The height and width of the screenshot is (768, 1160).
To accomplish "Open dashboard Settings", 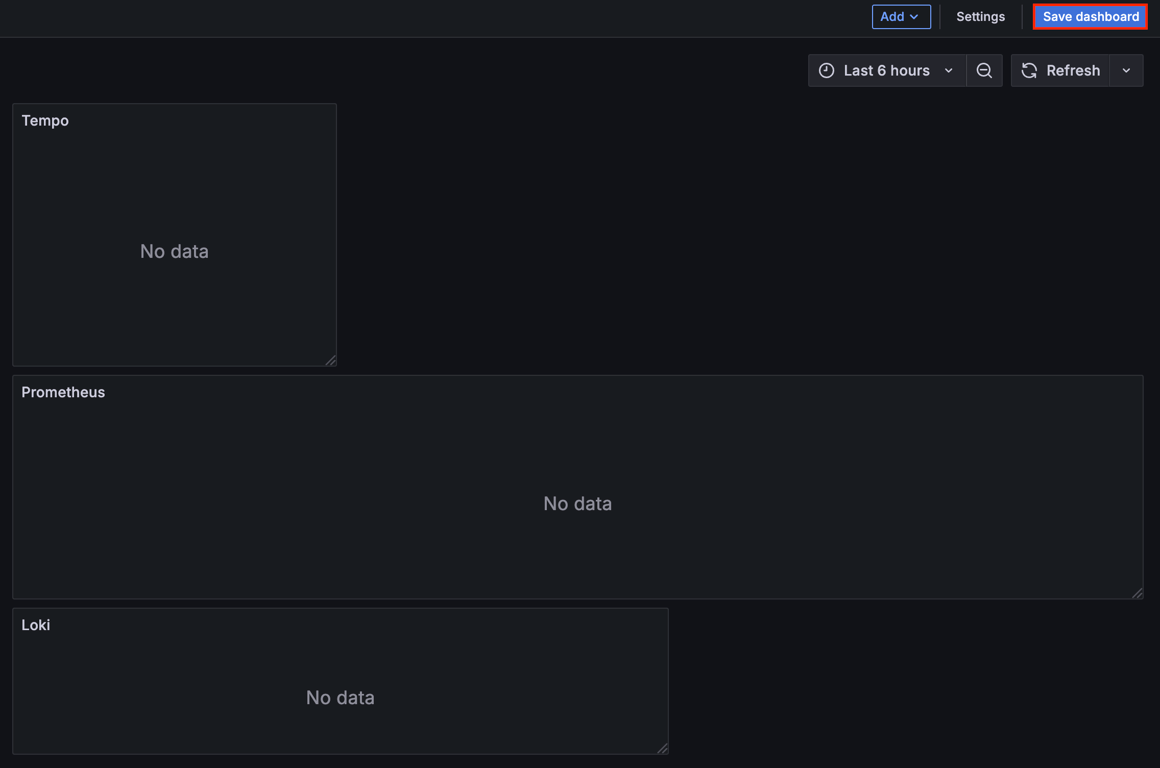I will 980,16.
